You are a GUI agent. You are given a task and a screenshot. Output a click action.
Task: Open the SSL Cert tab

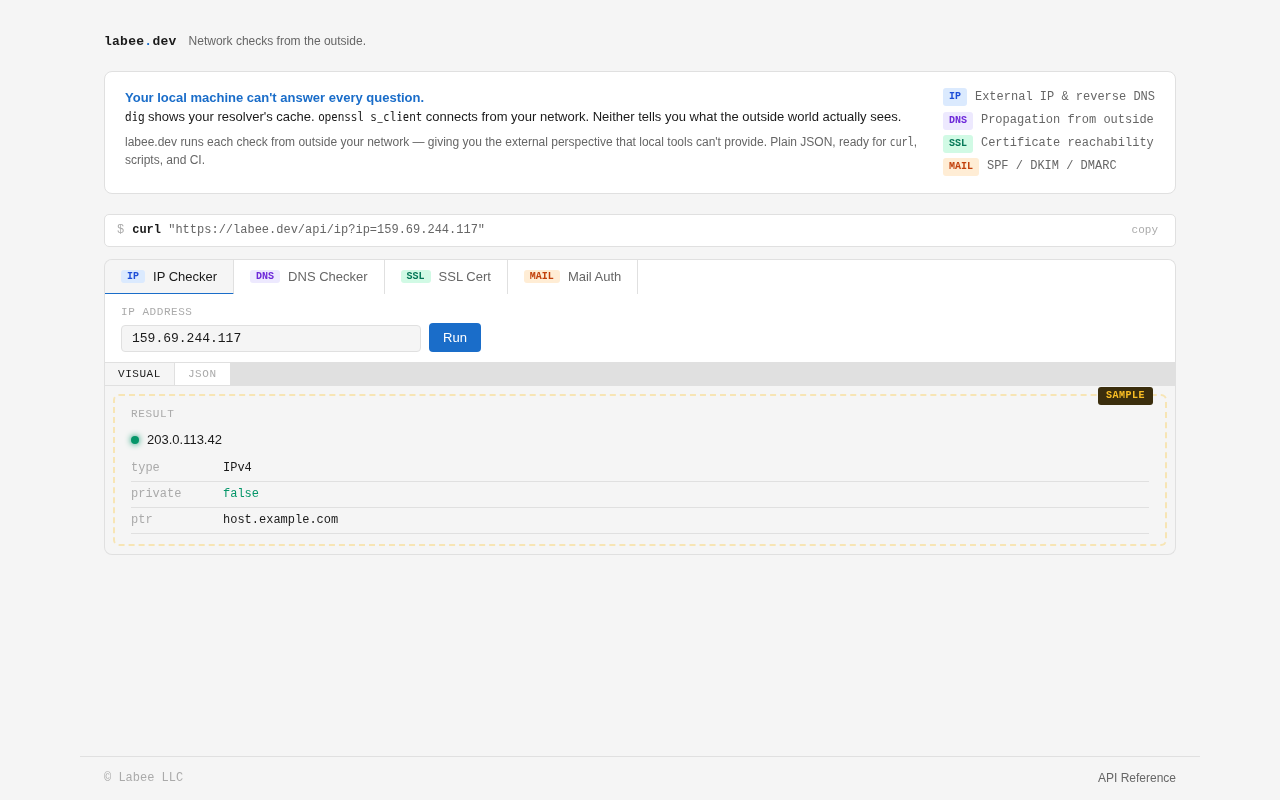coord(446,277)
